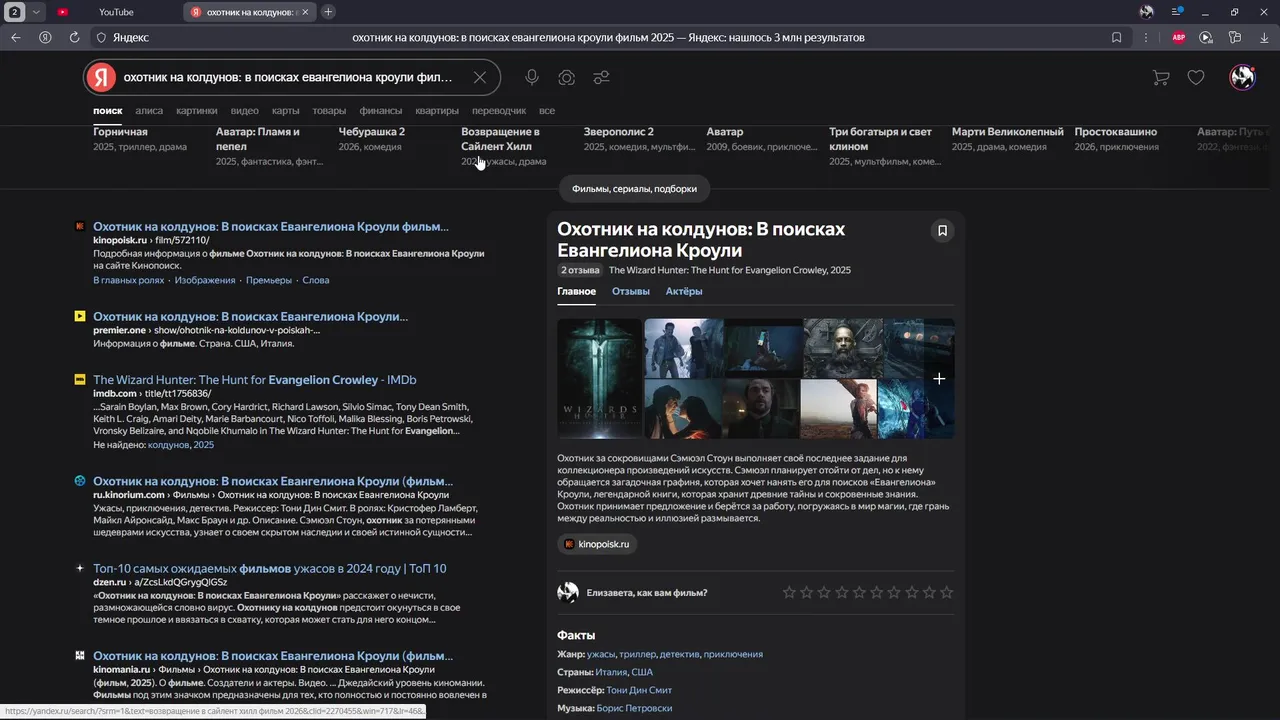
Task: Open the Yandex account avatar
Action: pos(1242,77)
